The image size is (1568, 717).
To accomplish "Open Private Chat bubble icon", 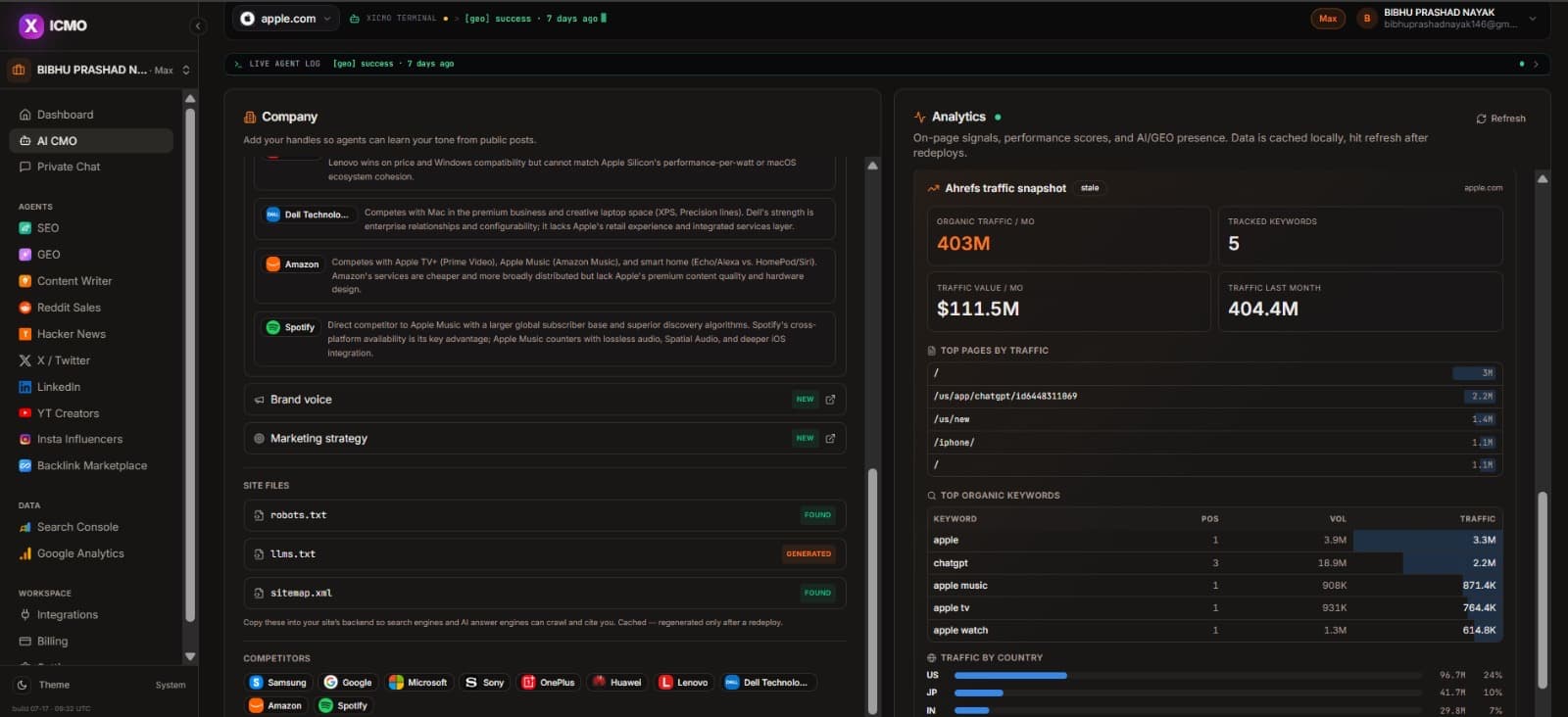I will 25,167.
